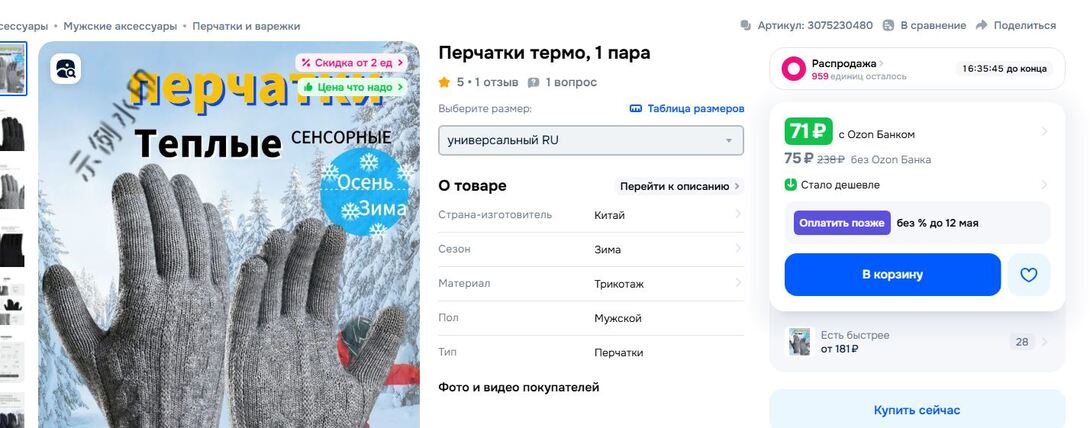Add the item with the В корзину button
The height and width of the screenshot is (428, 1090).
pyautogui.click(x=893, y=274)
